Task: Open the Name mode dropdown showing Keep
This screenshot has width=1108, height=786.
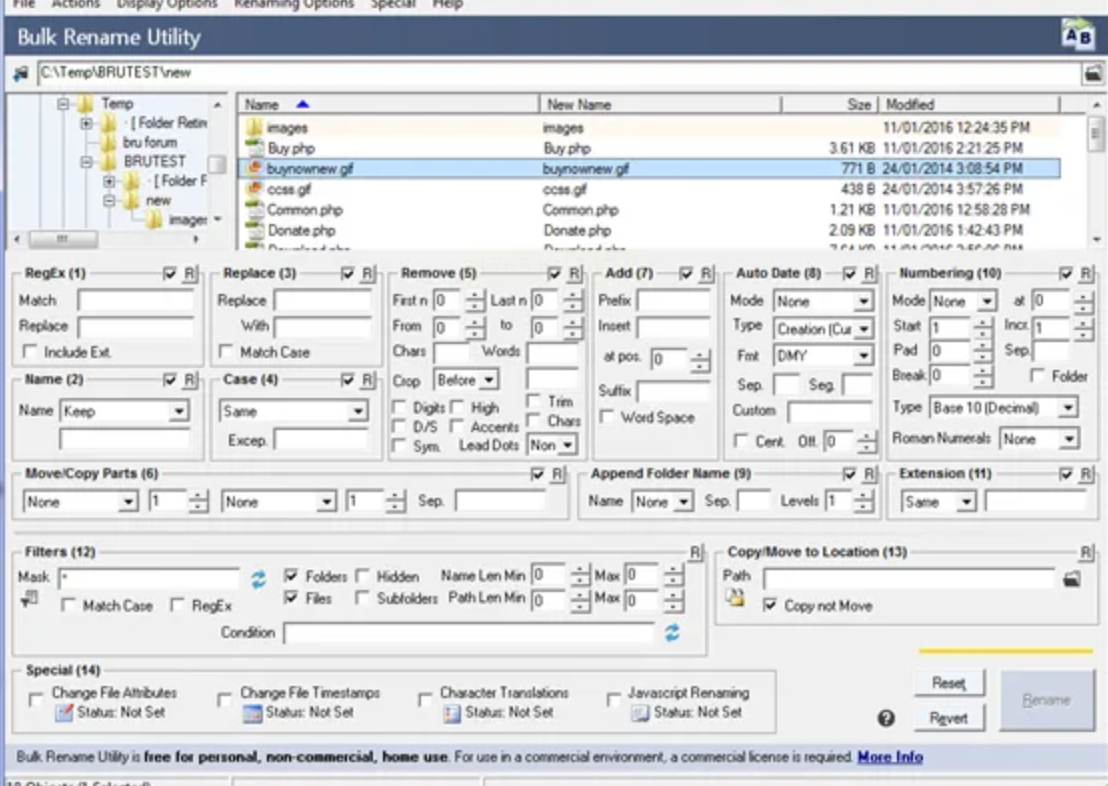Action: tap(178, 411)
